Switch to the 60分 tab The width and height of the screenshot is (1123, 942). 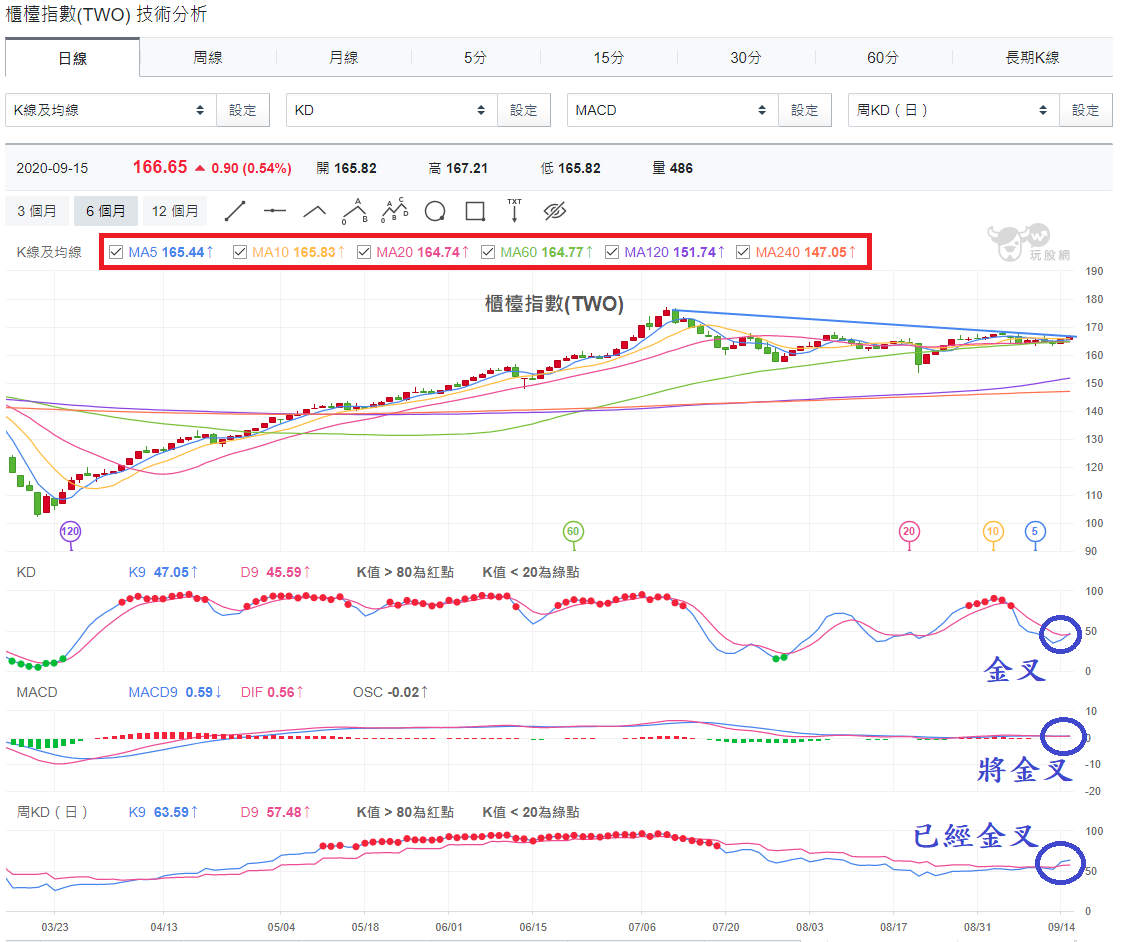[x=882, y=57]
